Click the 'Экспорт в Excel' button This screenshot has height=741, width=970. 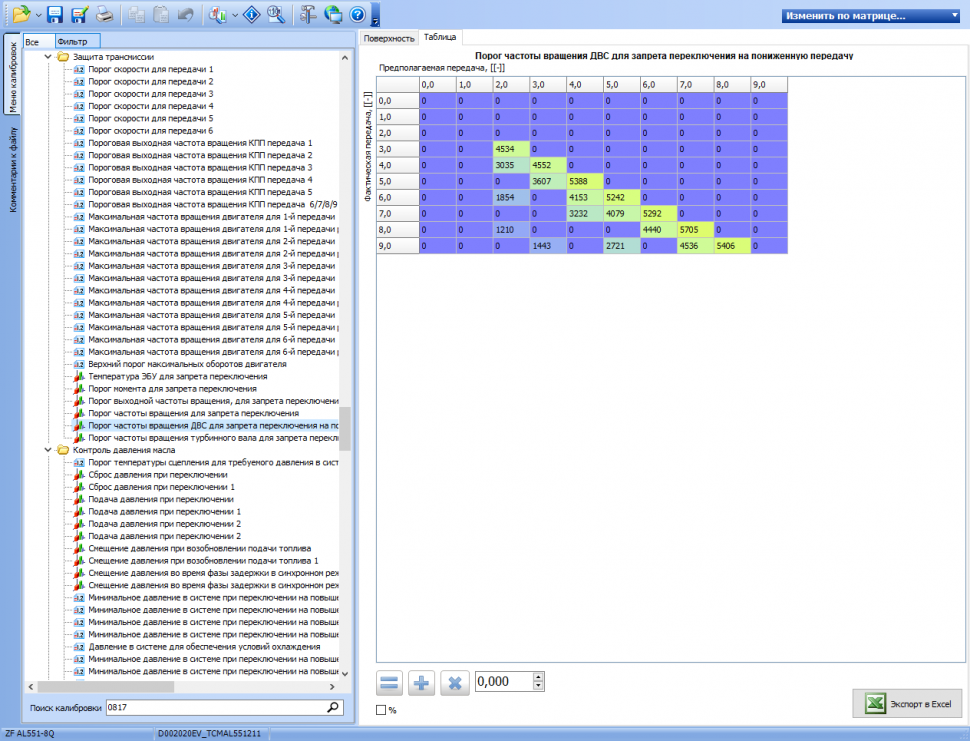point(908,703)
